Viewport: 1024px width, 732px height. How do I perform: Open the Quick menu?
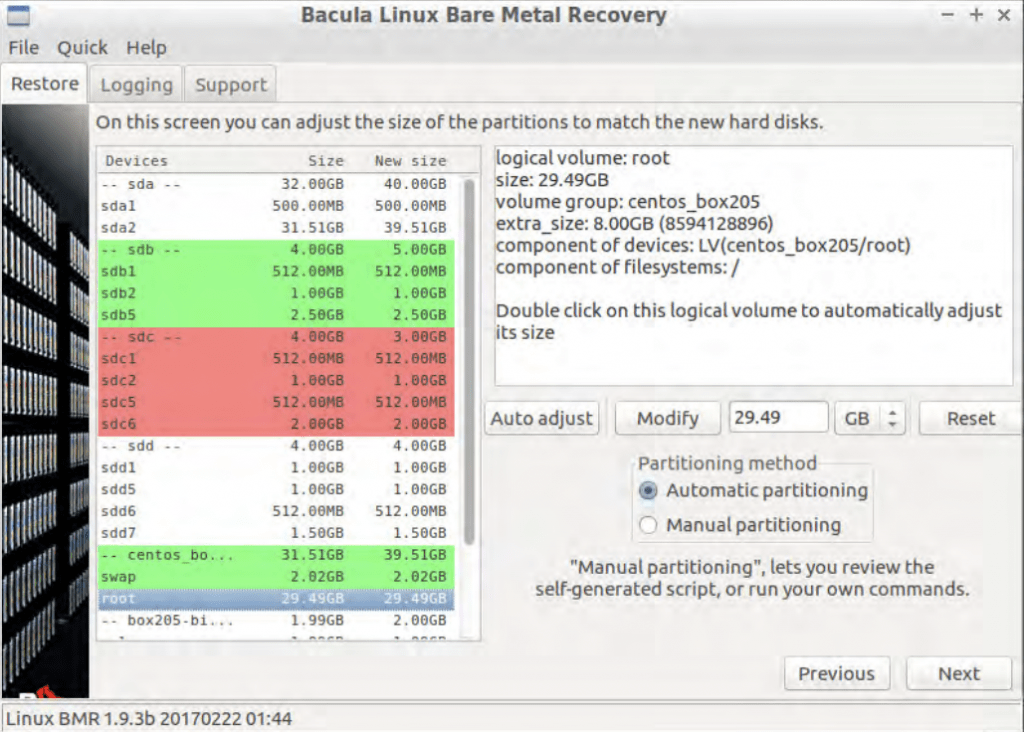click(82, 48)
